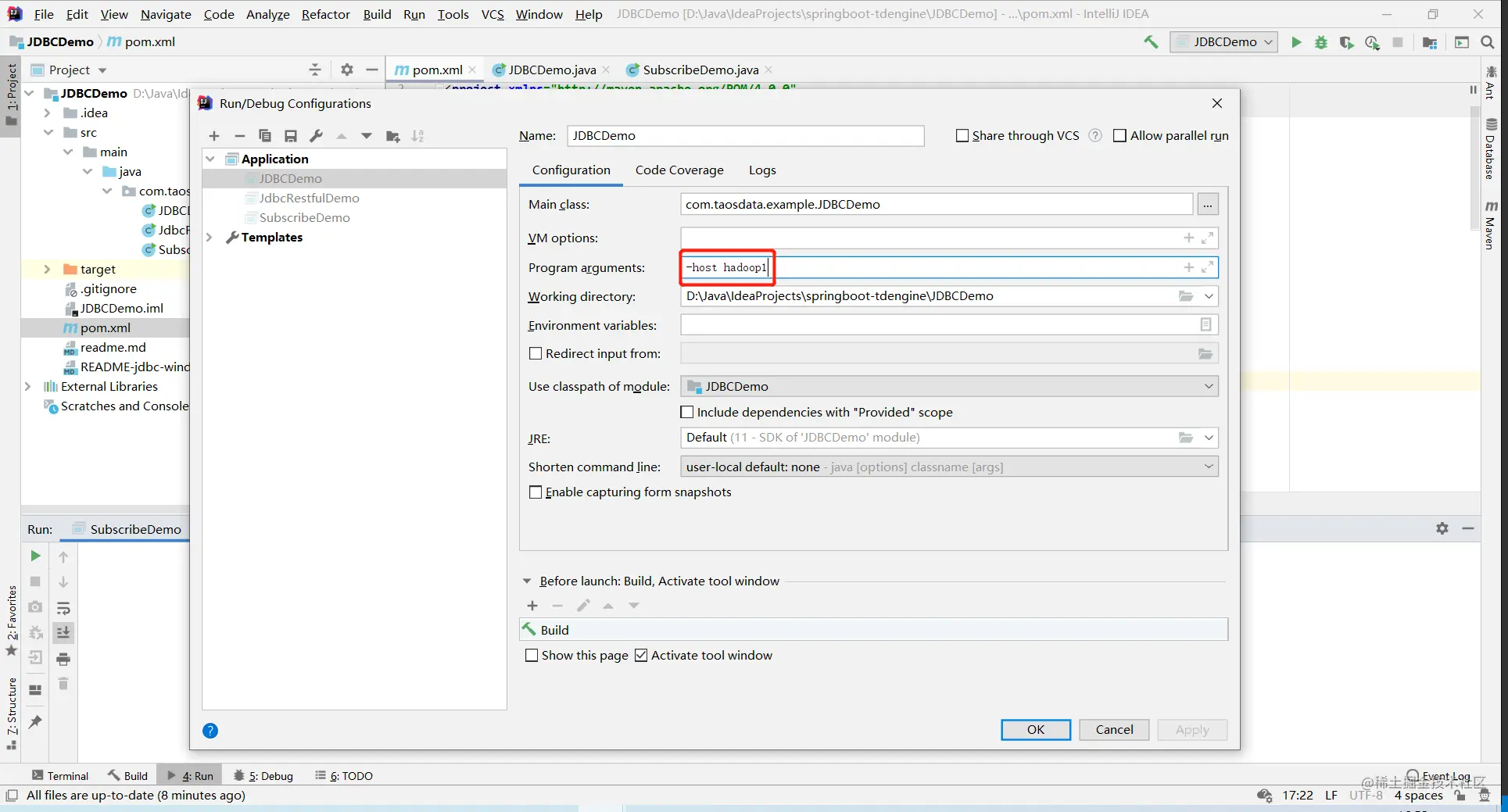Open help question mark in dialog

[x=210, y=731]
